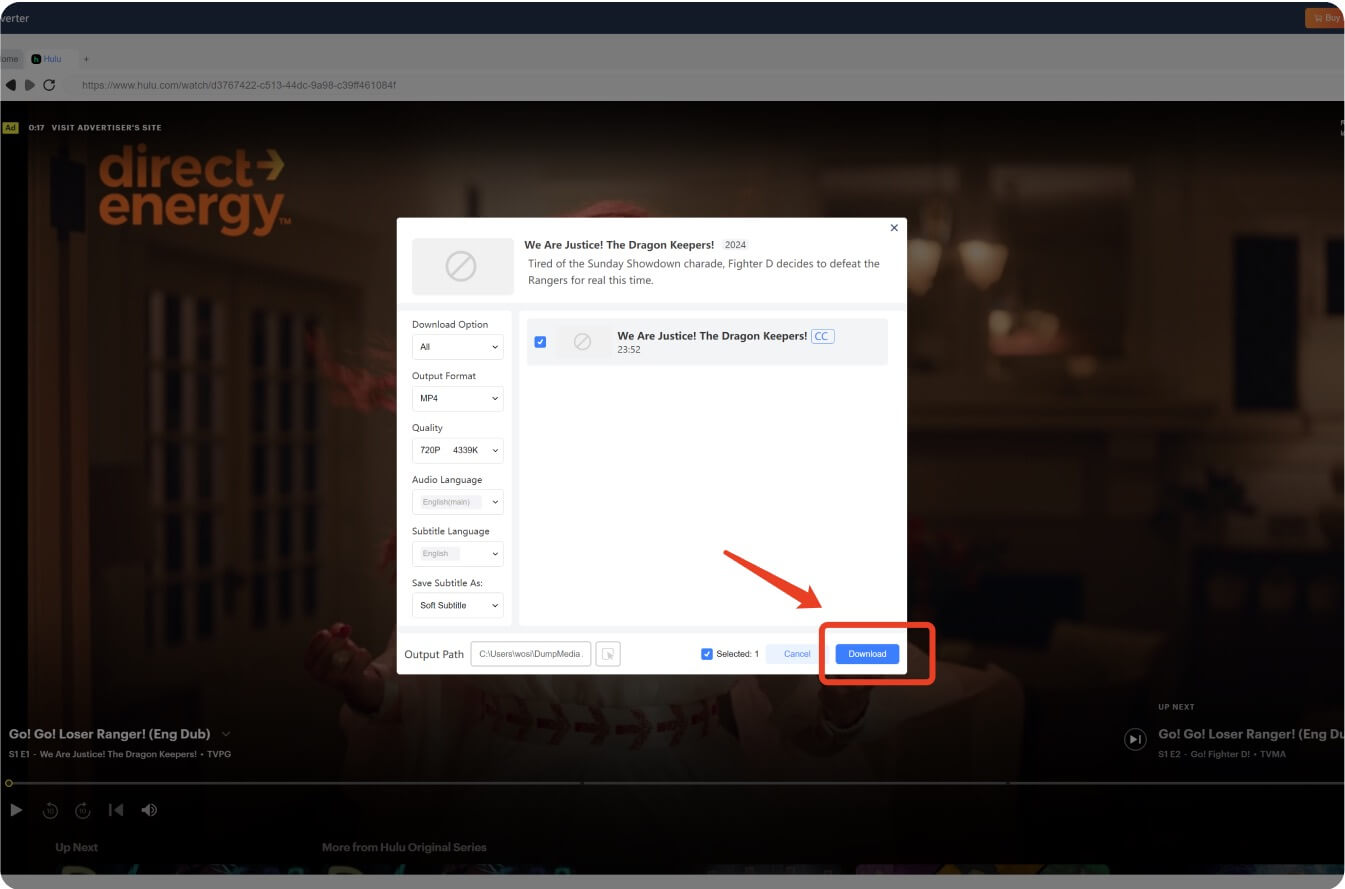Click the Play button in the Hulu player
The image size is (1345, 889).
(x=16, y=810)
